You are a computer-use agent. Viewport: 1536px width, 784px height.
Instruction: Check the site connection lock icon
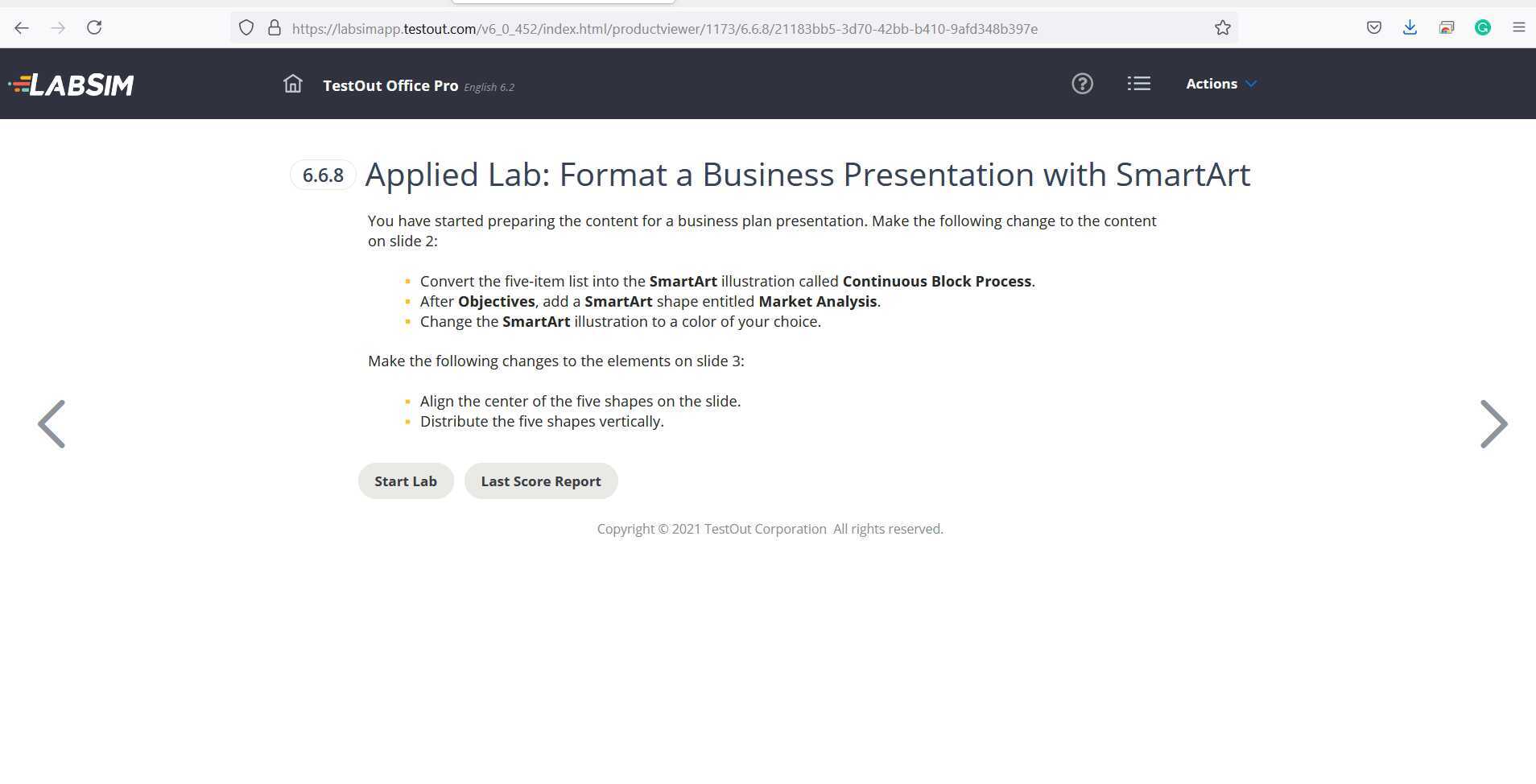[275, 27]
